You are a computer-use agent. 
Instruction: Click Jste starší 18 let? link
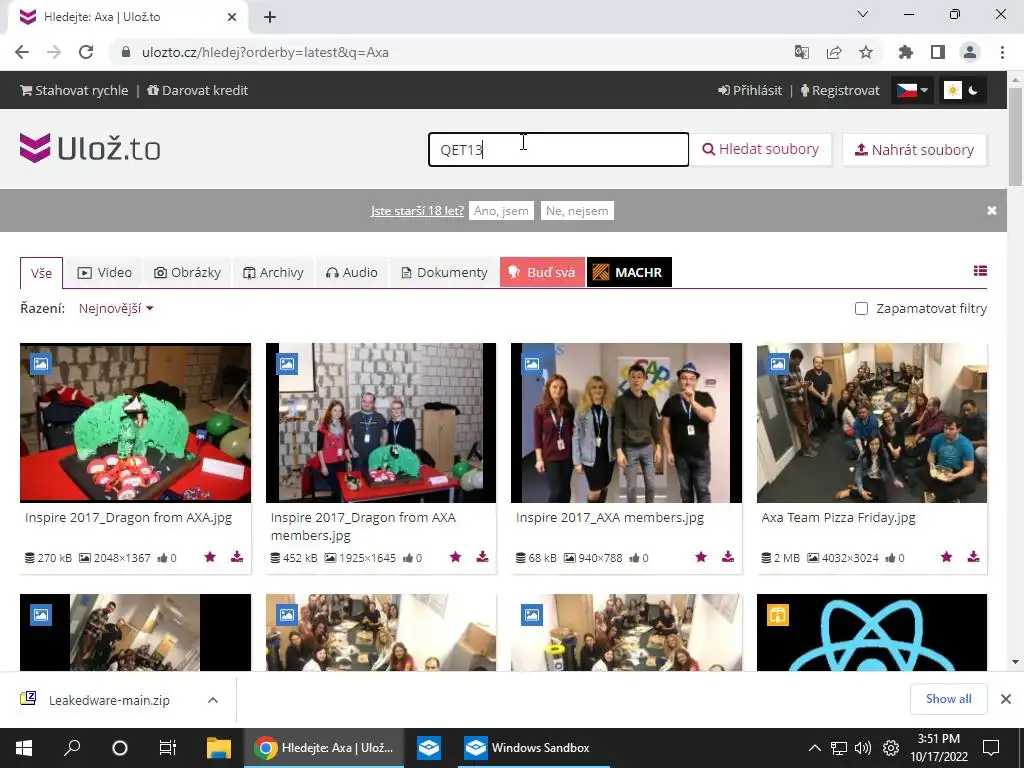click(x=417, y=211)
